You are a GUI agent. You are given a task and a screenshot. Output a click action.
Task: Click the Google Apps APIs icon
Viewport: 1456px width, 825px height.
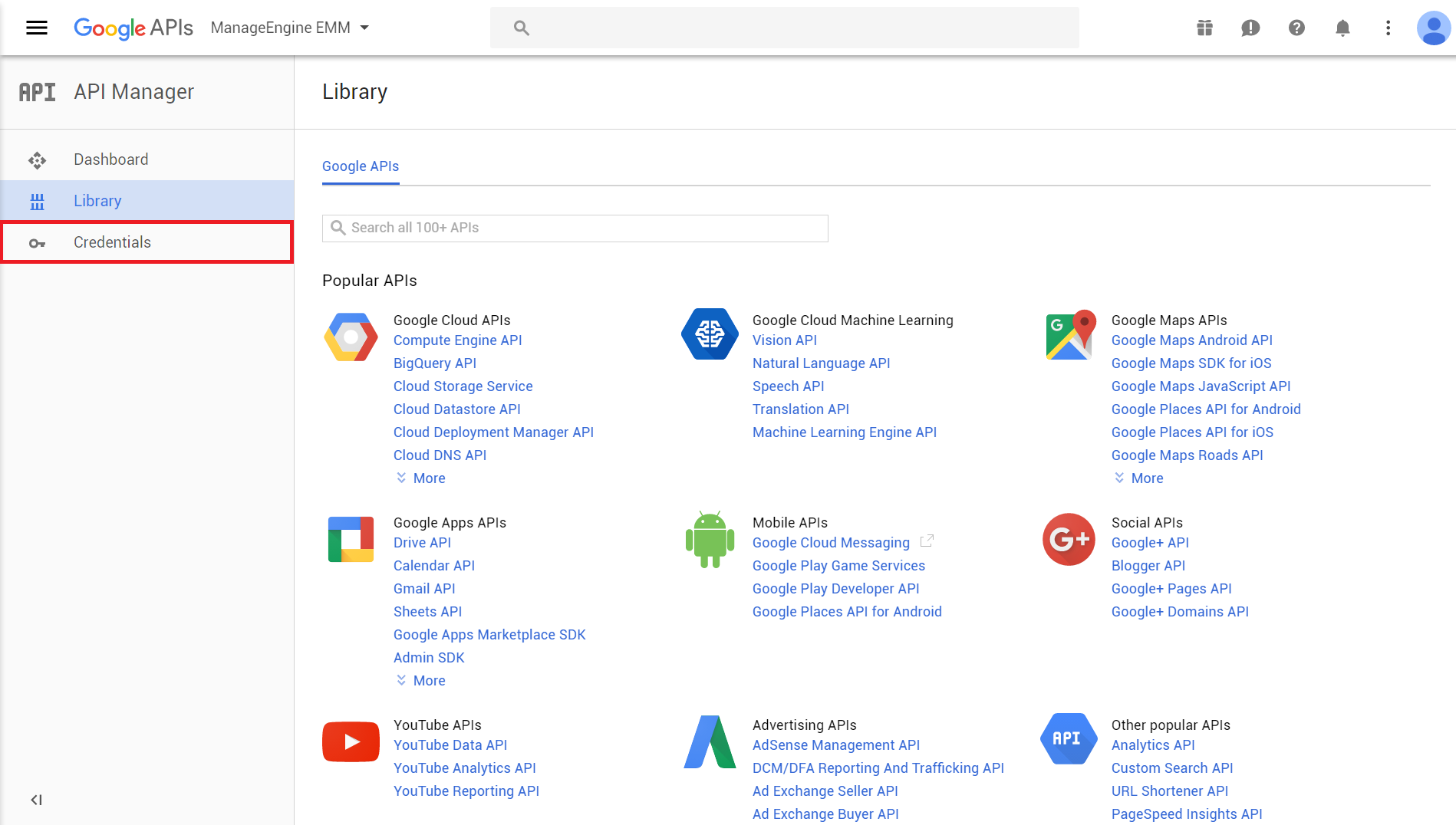tap(351, 539)
